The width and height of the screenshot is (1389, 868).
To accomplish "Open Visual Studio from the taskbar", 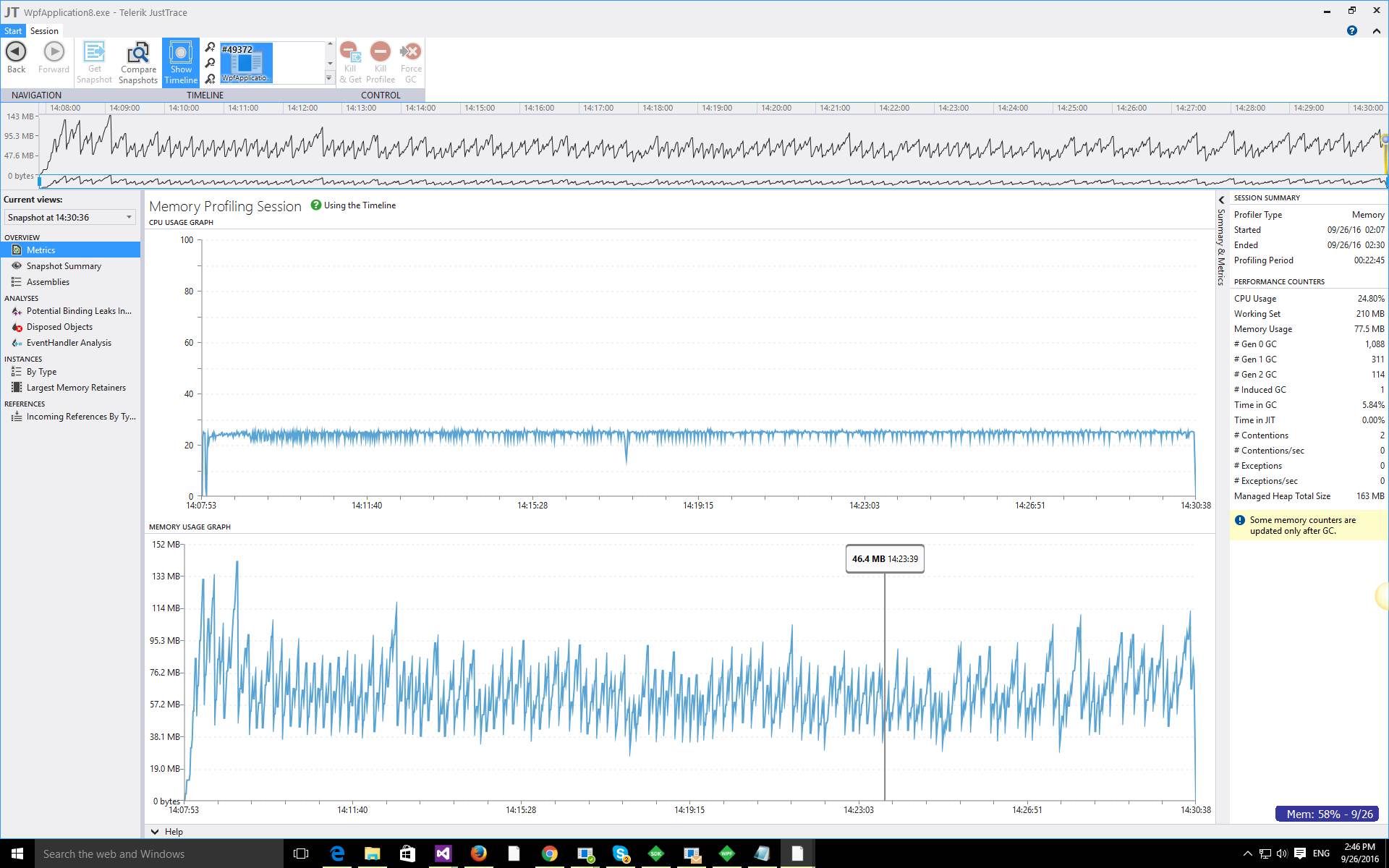I will [x=443, y=854].
